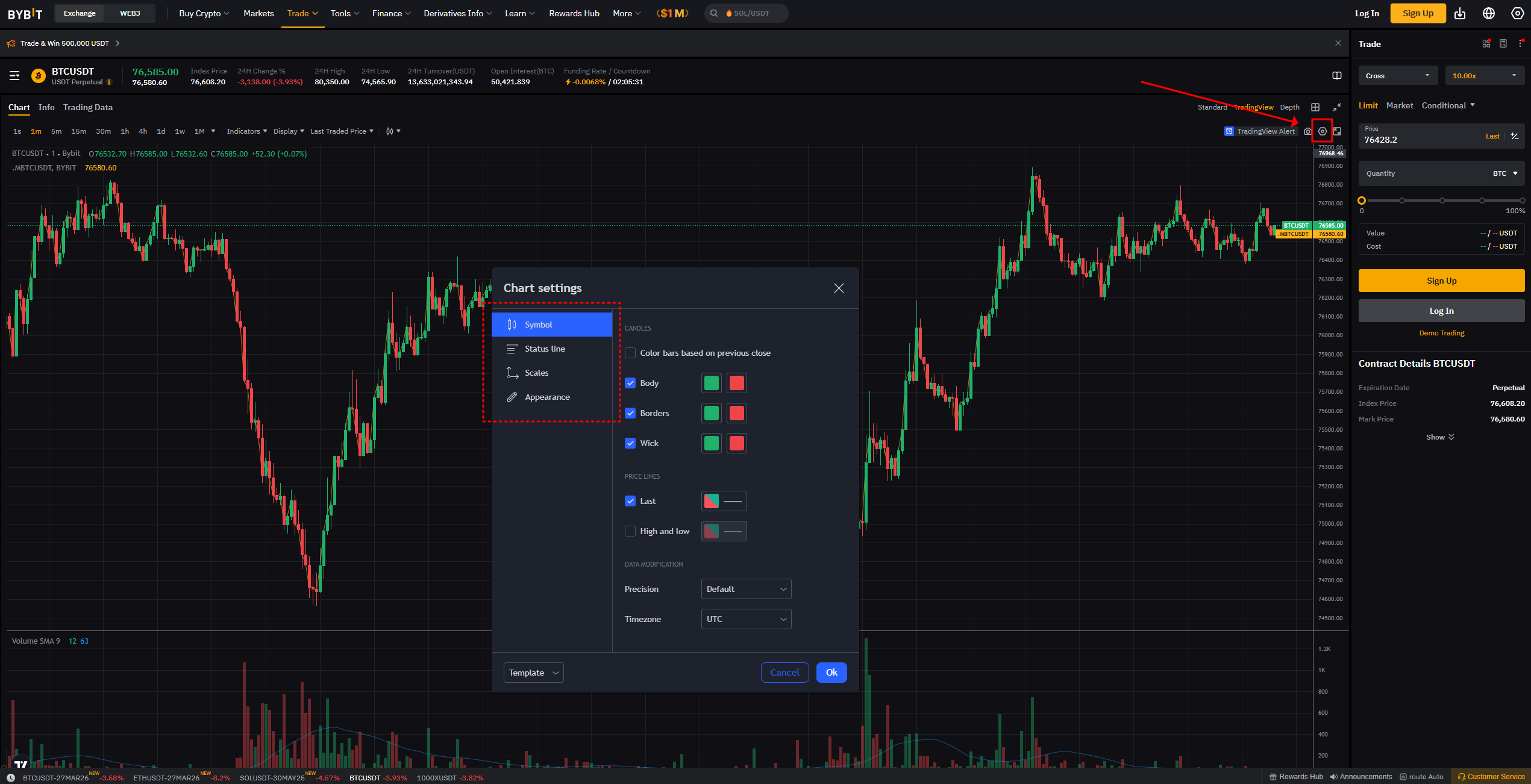This screenshot has height=784, width=1531.
Task: Expand the Timezone UTC dropdown
Action: click(x=746, y=619)
